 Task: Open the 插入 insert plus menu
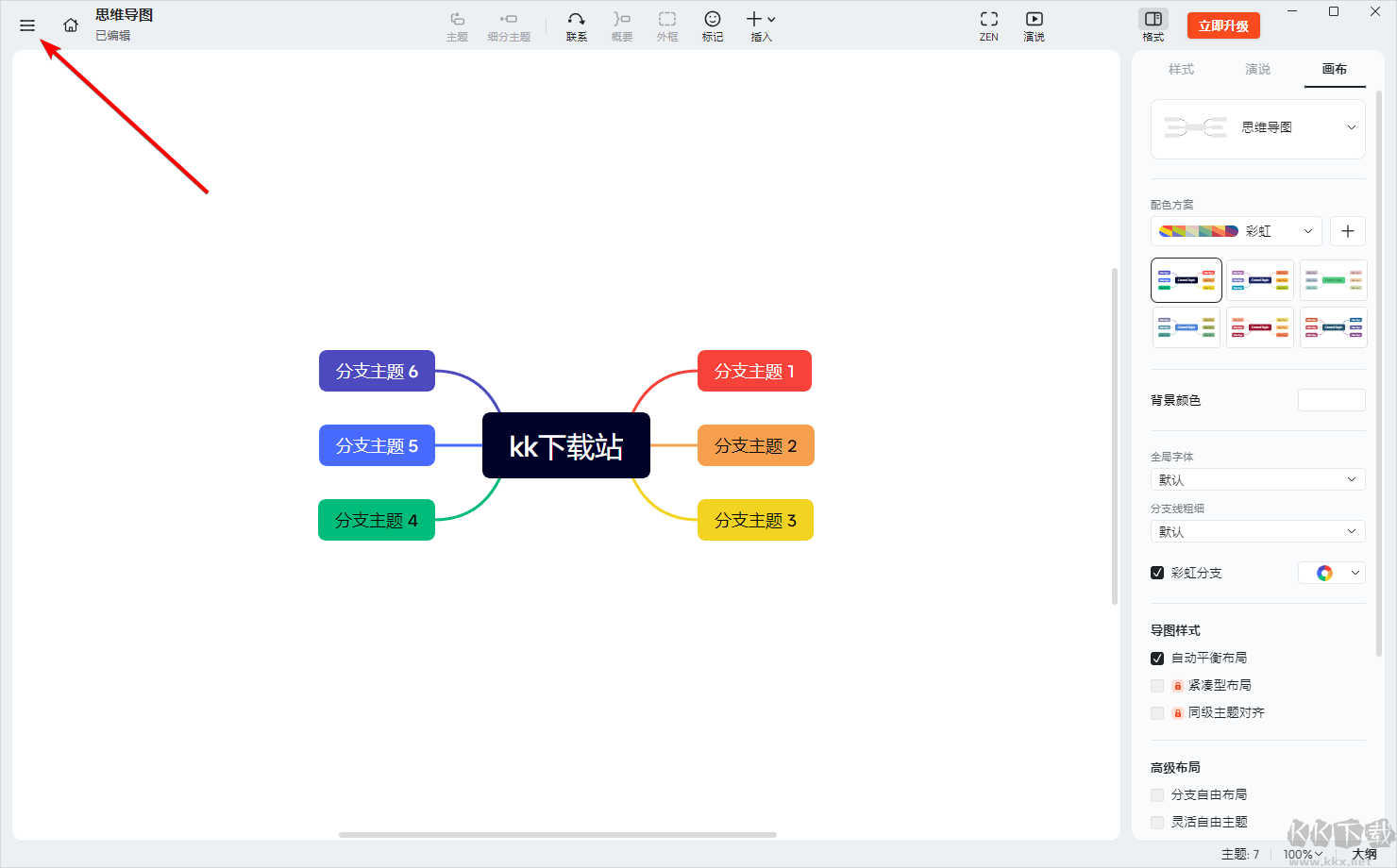[761, 26]
